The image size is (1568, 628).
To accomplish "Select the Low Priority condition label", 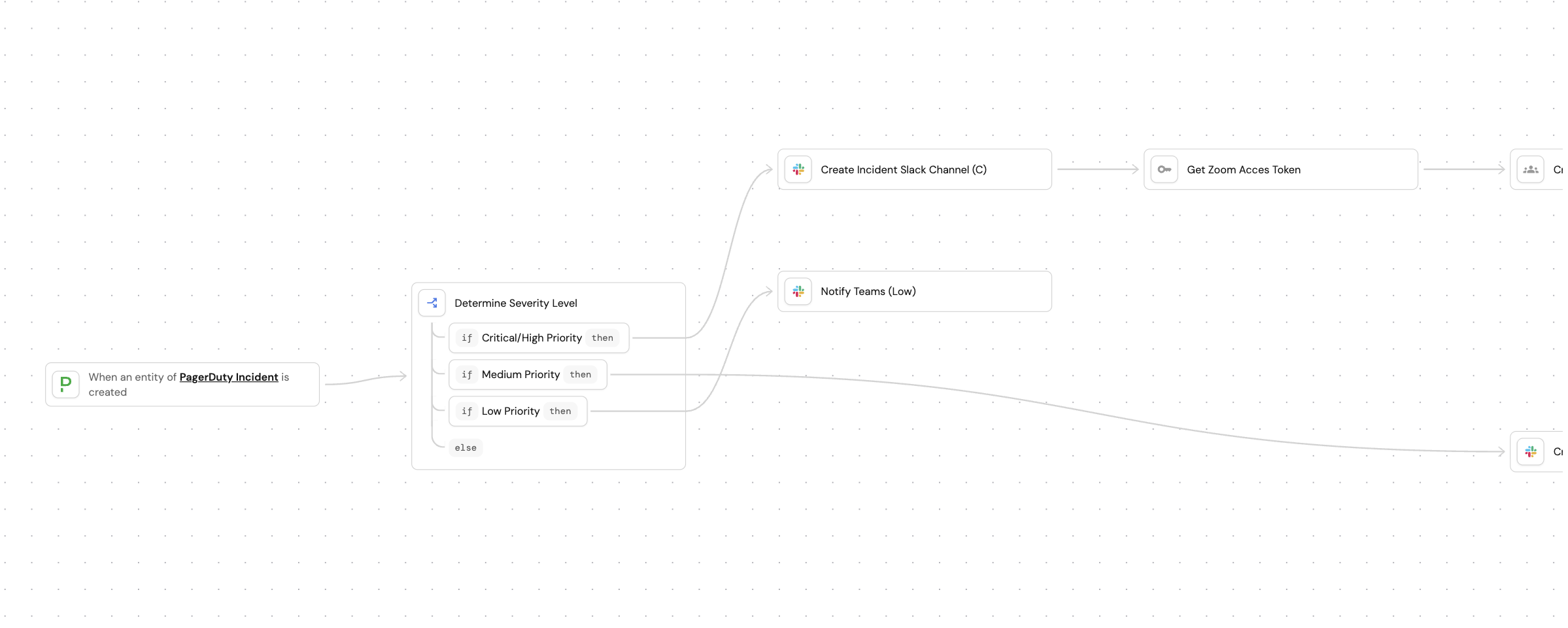I will point(511,411).
